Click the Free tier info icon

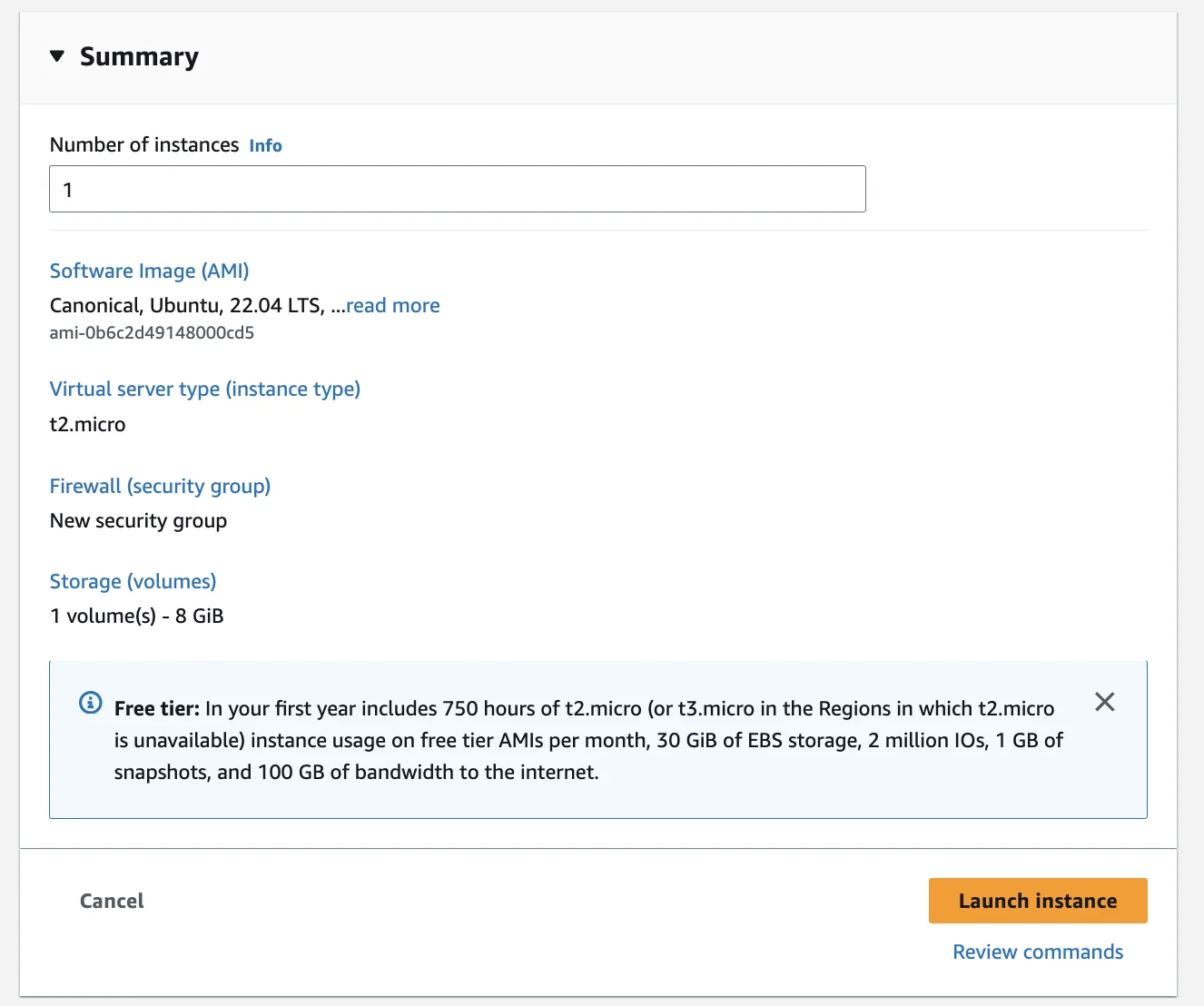(89, 702)
